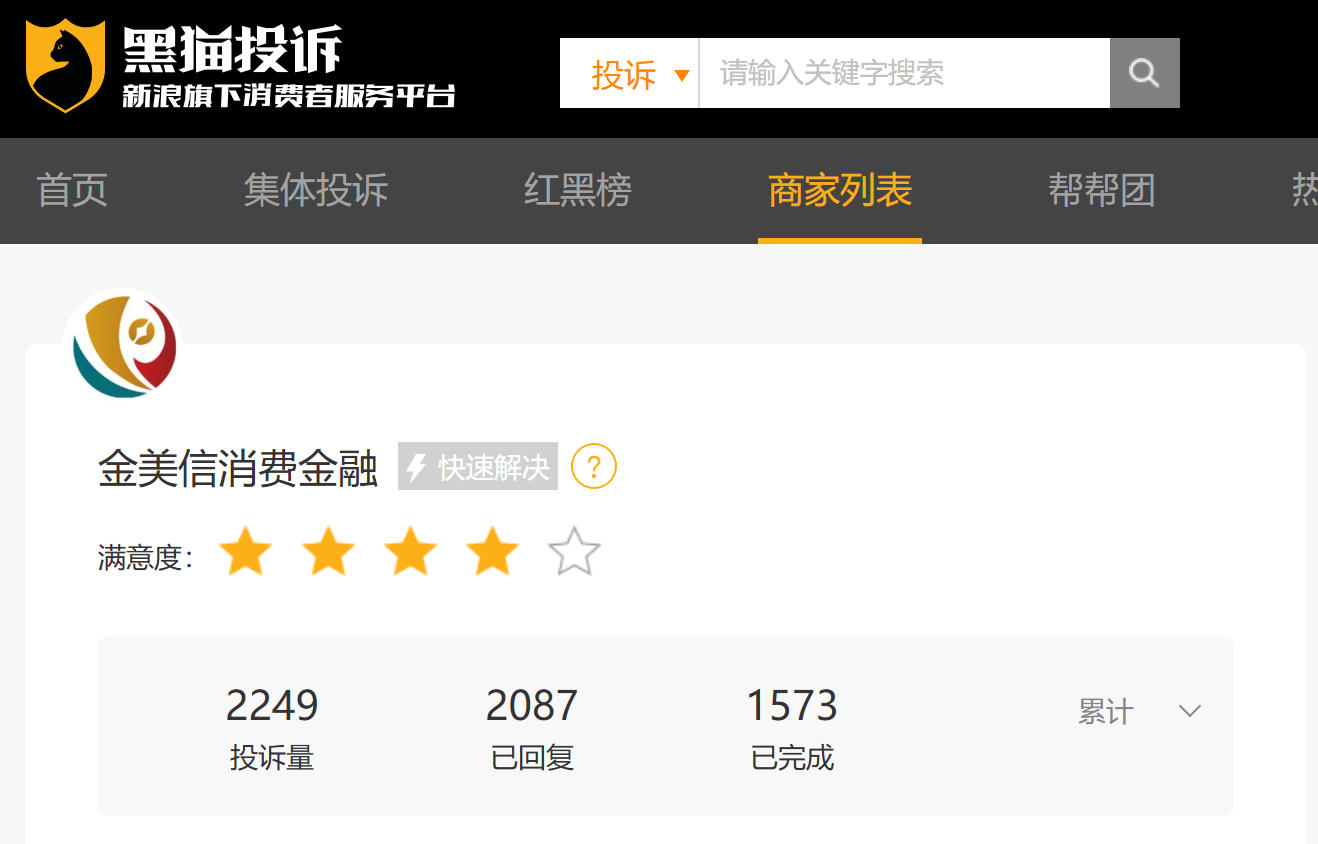Image resolution: width=1318 pixels, height=844 pixels.
Task: Expand the 累计 period dropdown
Action: click(x=1139, y=712)
